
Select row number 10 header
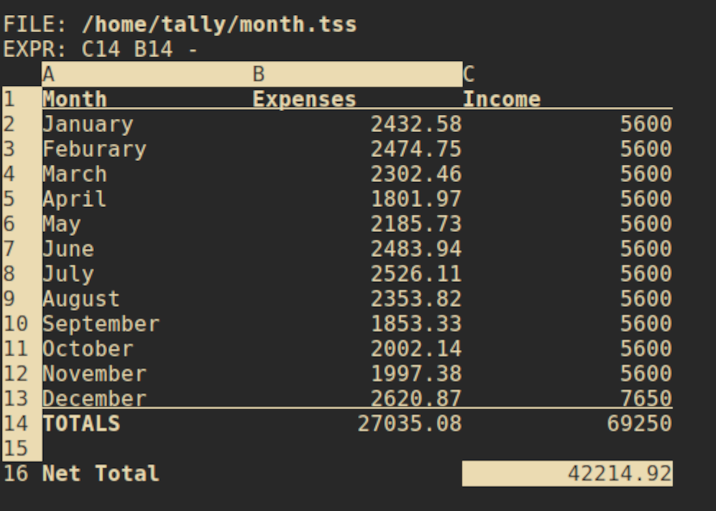coord(22,324)
